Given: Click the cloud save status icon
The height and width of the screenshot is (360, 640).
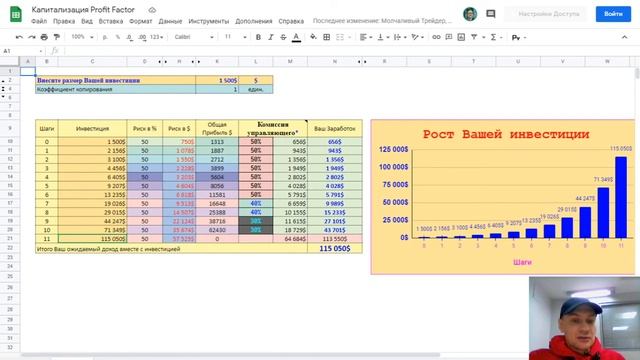Looking at the screenshot, I should (x=152, y=10).
